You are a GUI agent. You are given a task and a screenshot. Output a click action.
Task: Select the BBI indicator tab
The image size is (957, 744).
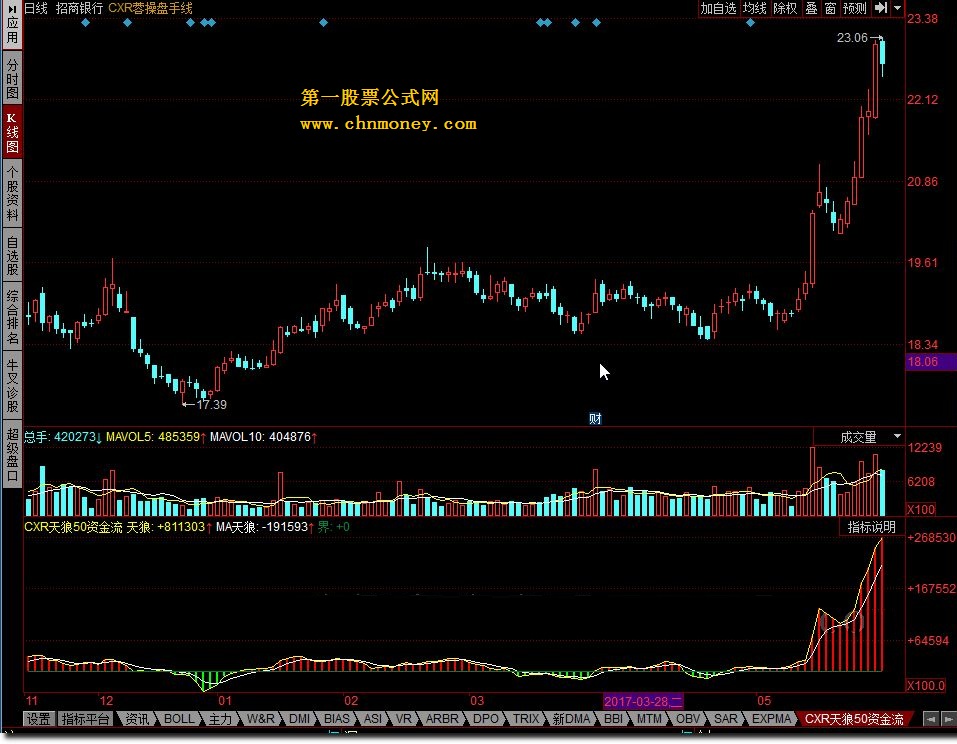click(x=613, y=719)
